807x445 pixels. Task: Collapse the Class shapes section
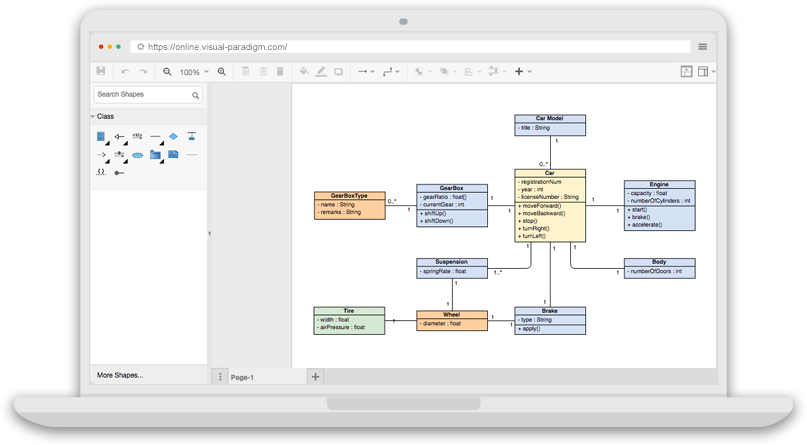coord(93,116)
